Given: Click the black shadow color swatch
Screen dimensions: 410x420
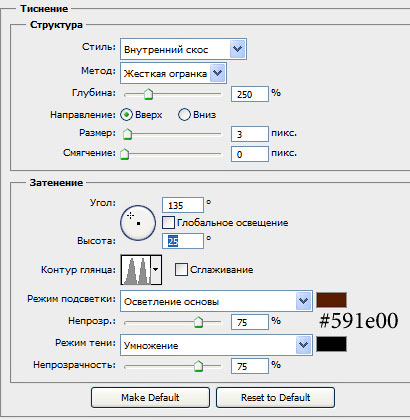Looking at the screenshot, I should pyautogui.click(x=331, y=344).
